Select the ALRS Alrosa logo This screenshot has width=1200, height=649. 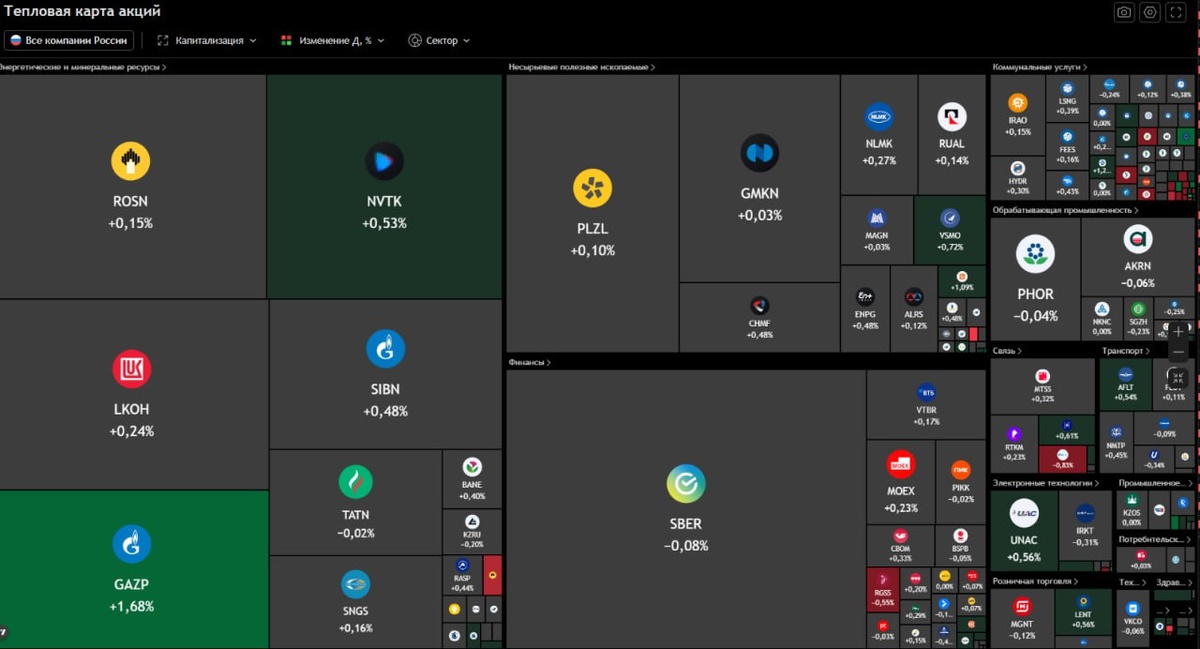point(914,297)
